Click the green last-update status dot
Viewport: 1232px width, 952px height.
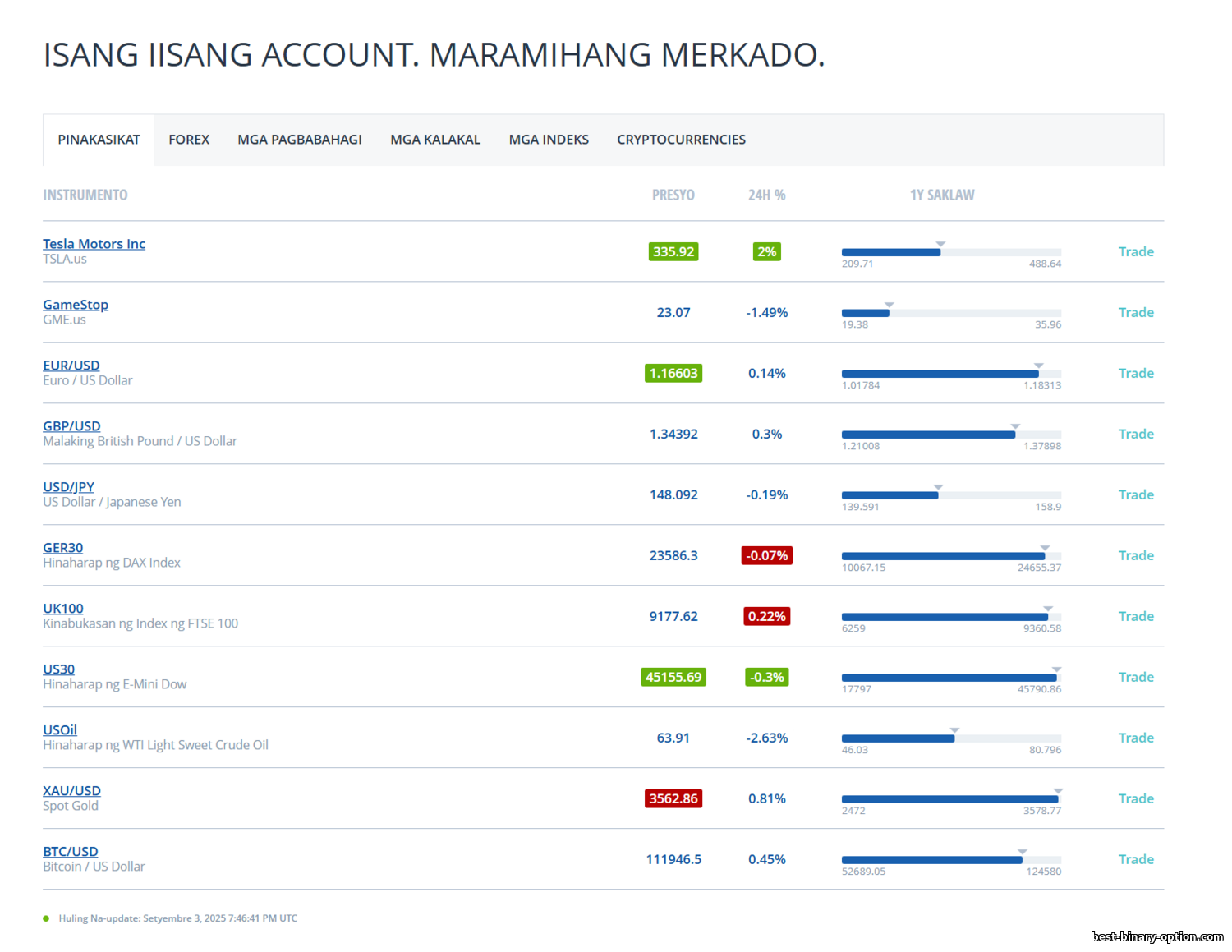pos(46,919)
